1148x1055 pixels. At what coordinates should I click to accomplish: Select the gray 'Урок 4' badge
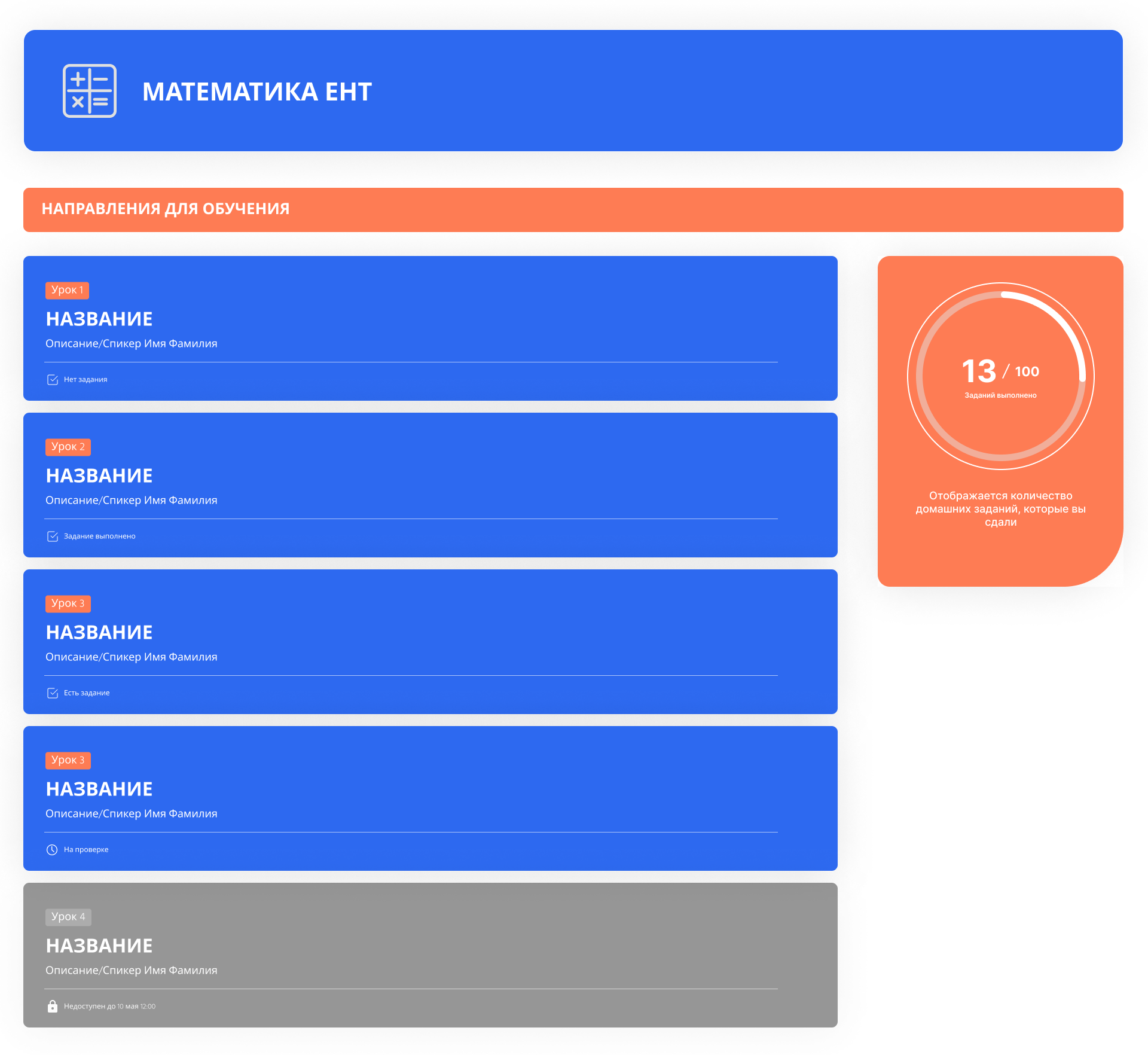[68, 917]
